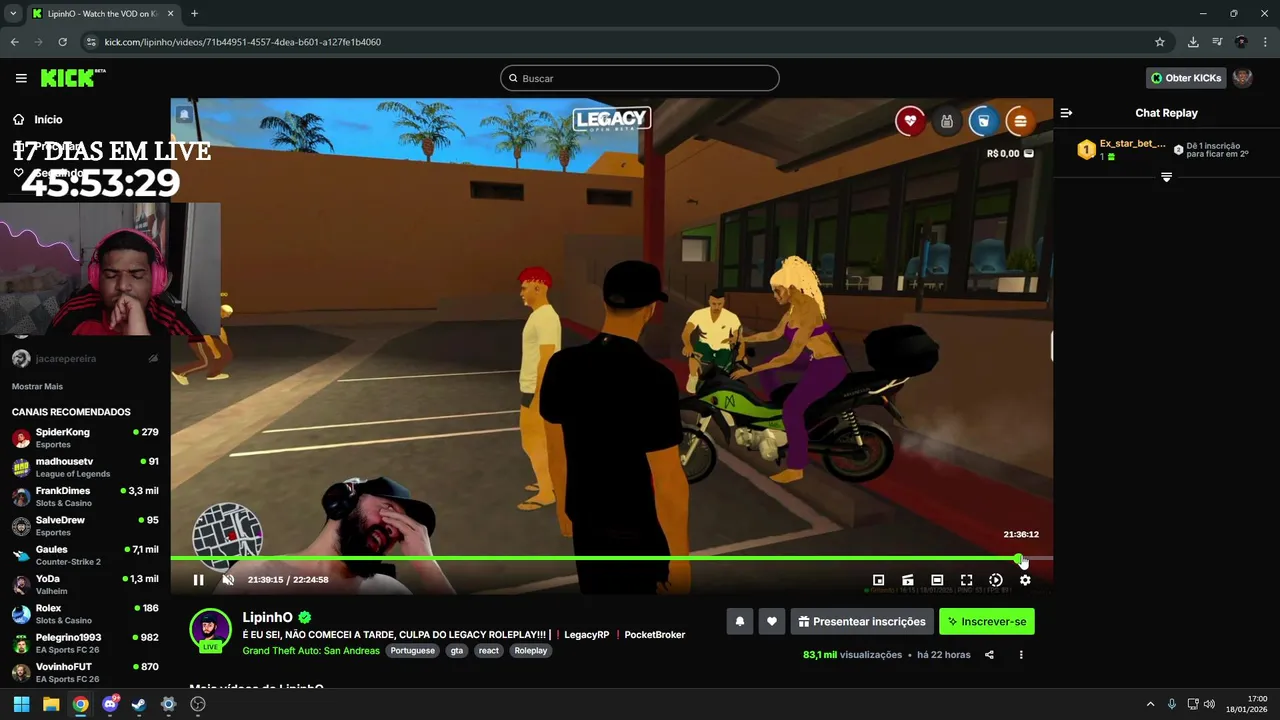Open the hamburger menu beside the Kick logo
Image resolution: width=1280 pixels, height=720 pixels.
click(x=21, y=78)
